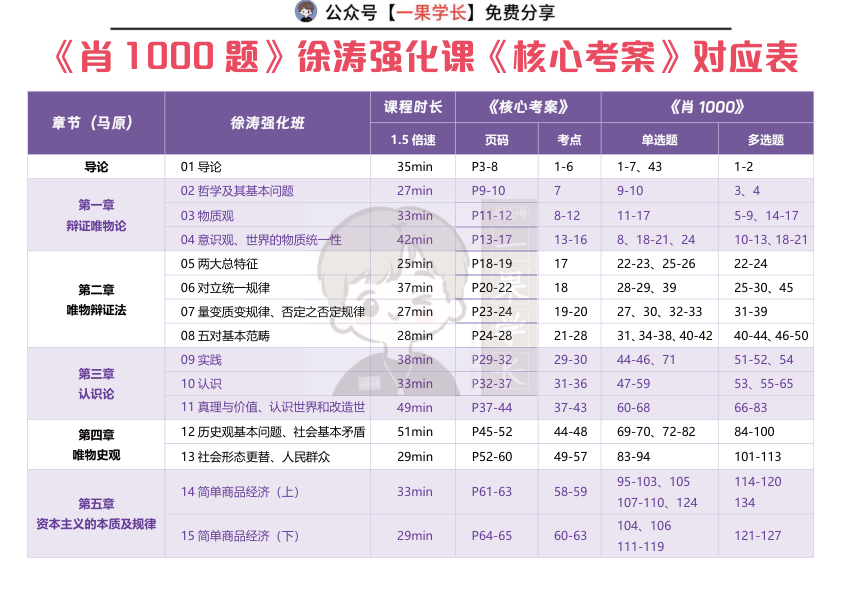Click the 单选题 subheader

pyautogui.click(x=659, y=140)
